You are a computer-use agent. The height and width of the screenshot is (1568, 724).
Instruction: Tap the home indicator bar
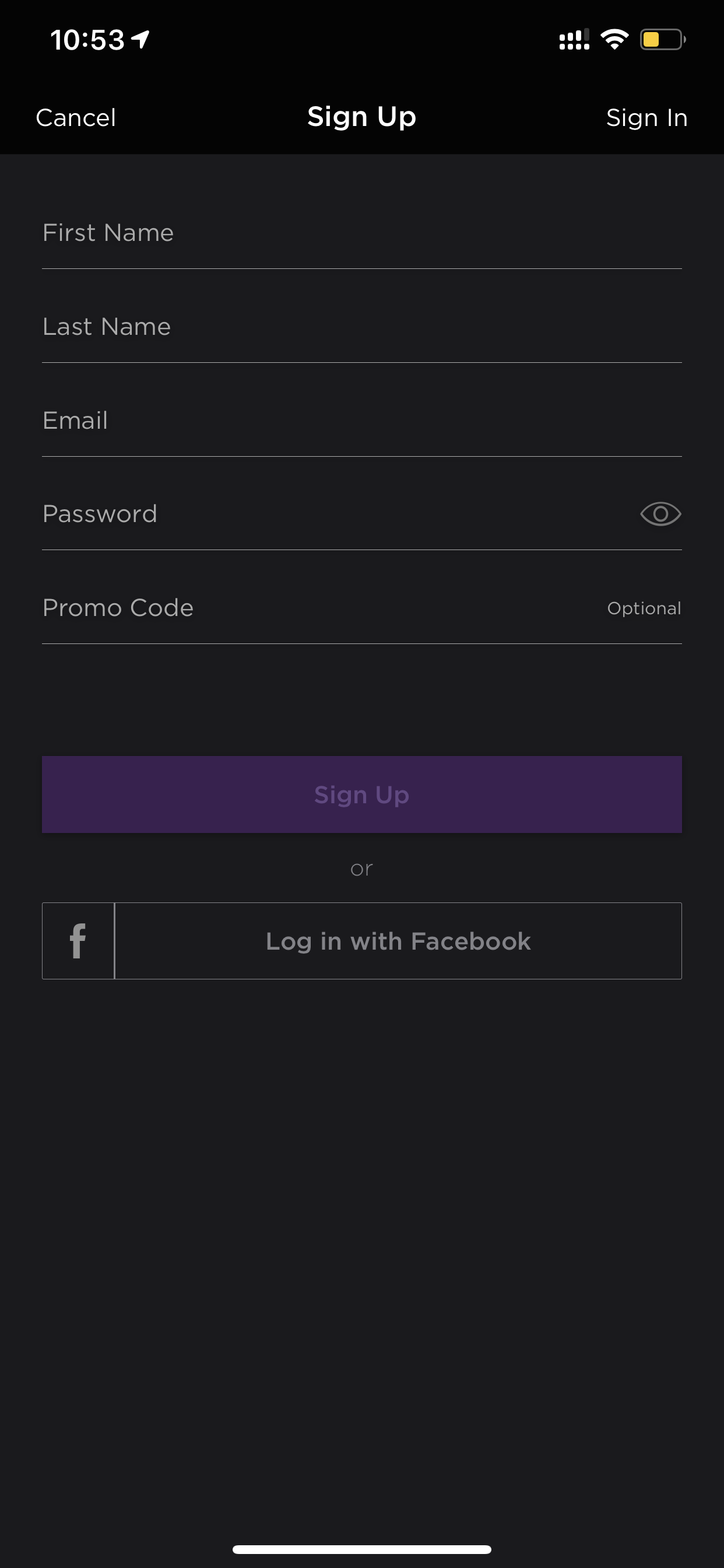click(x=362, y=1549)
